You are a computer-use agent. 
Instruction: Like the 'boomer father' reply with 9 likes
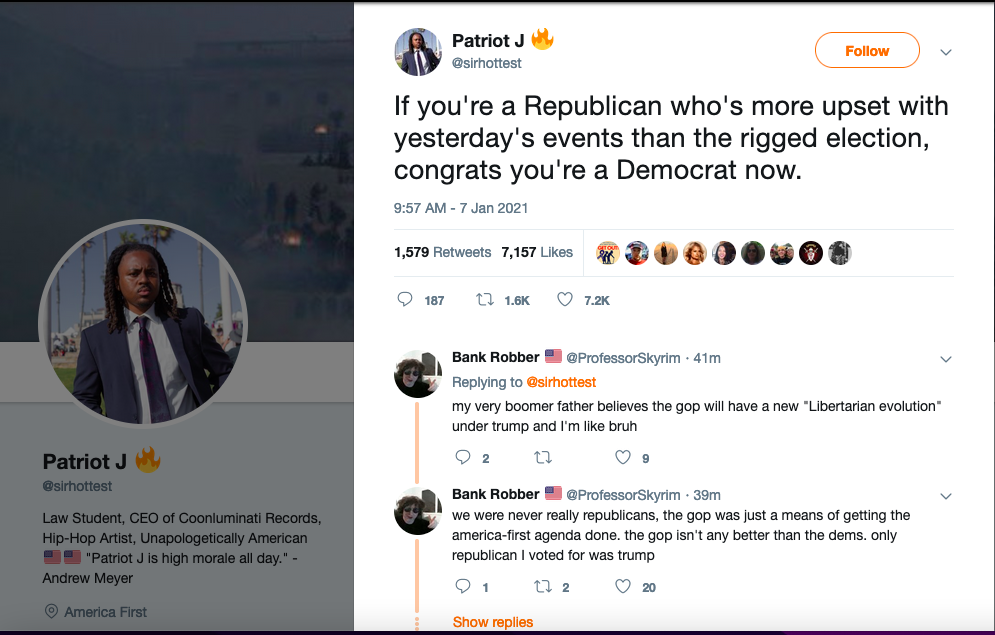(623, 458)
